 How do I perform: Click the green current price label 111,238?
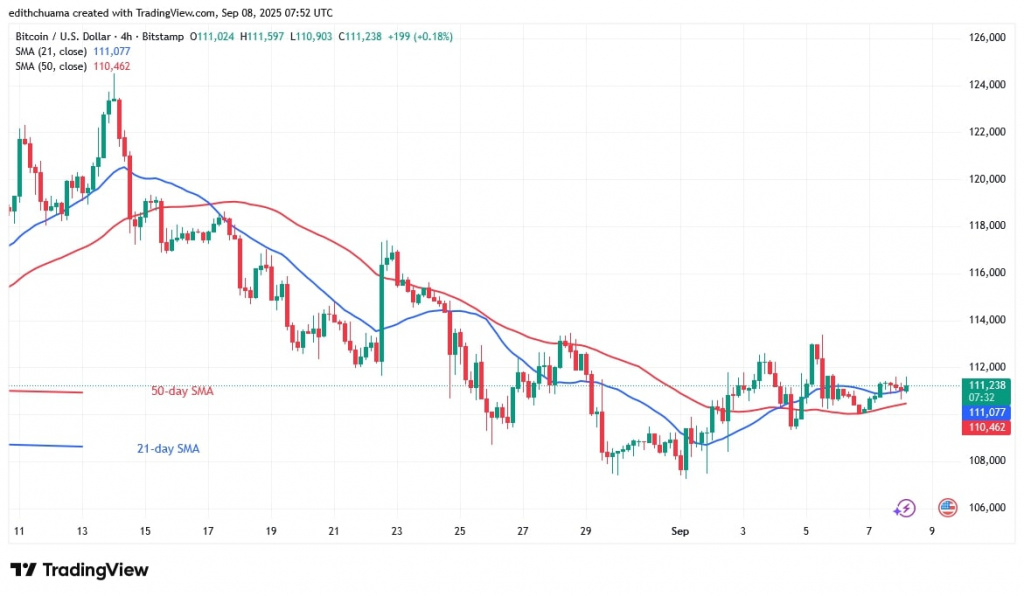point(981,385)
